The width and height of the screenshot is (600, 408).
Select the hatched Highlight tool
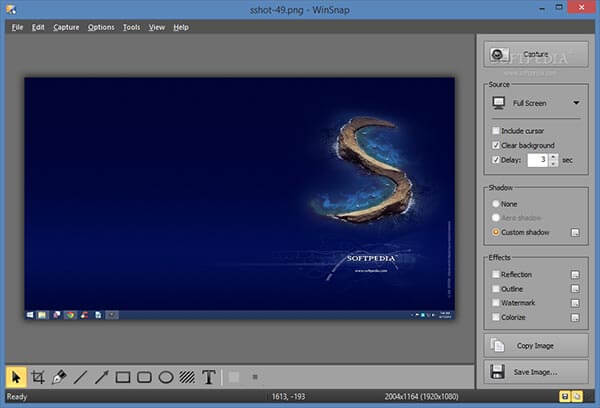187,377
